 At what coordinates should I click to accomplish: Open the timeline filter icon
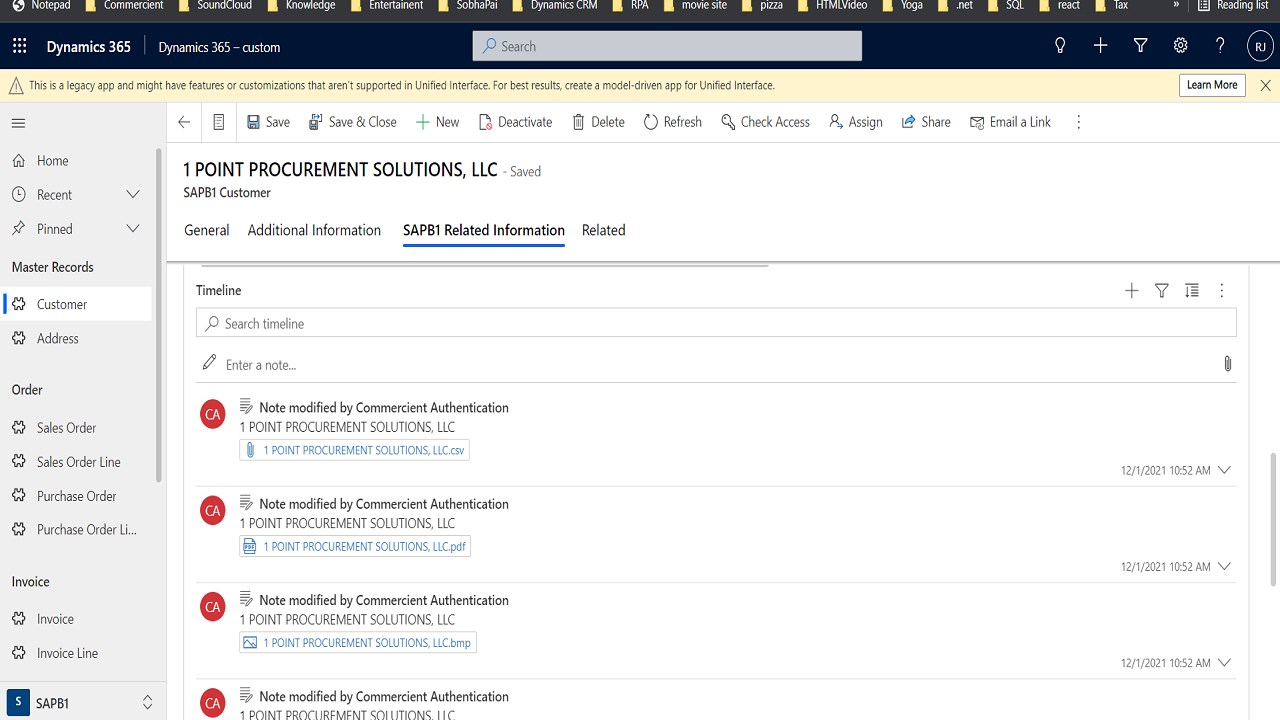pos(1161,290)
